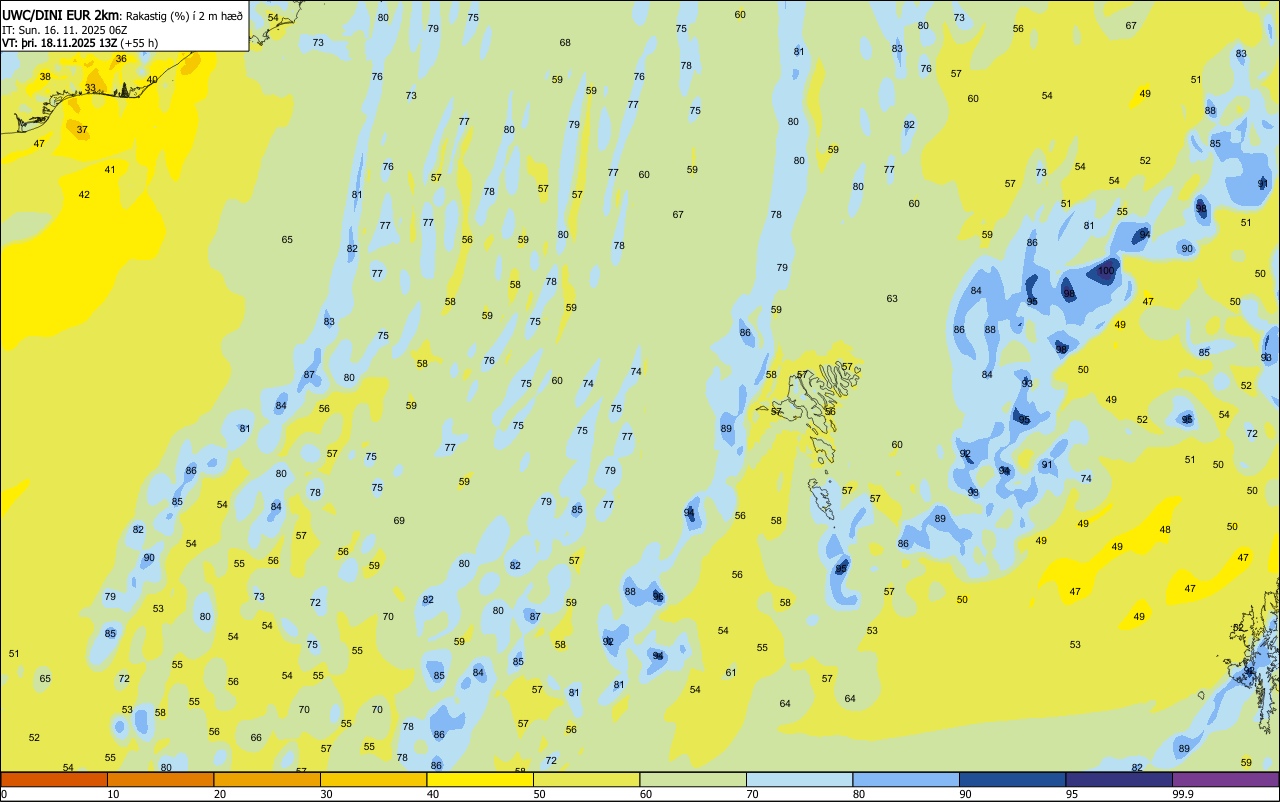The height and width of the screenshot is (802, 1280).
Task: Click the '99.9' legend tick label
Action: [x=1184, y=794]
